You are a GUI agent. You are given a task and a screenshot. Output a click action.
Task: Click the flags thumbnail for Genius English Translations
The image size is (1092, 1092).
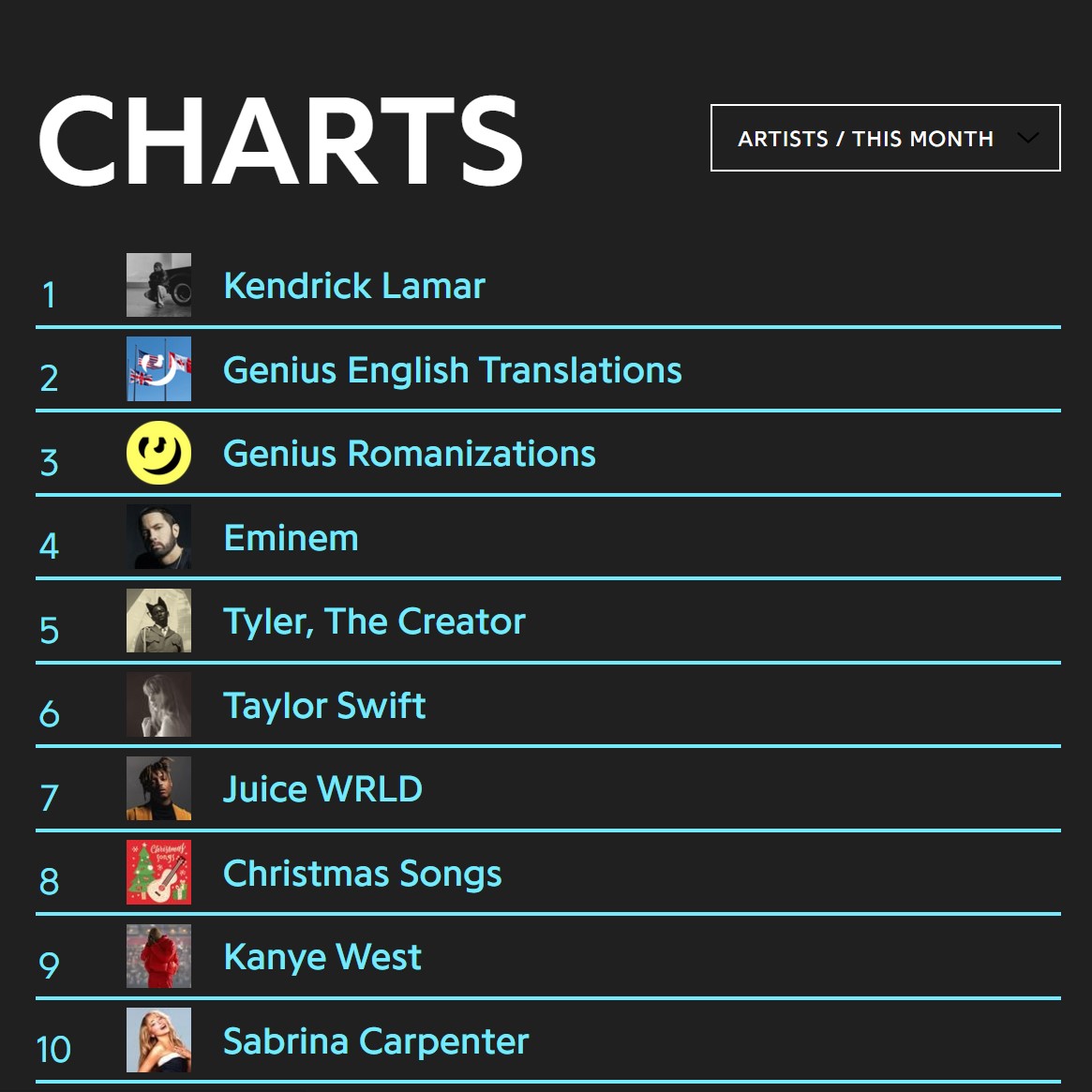[x=158, y=369]
